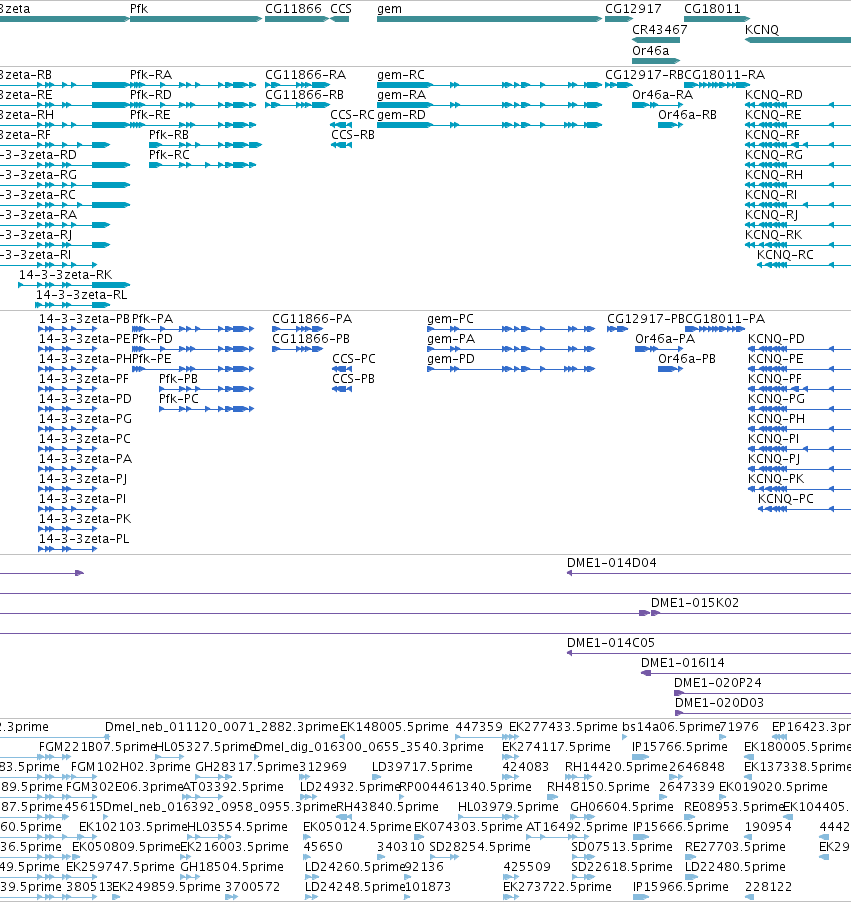
Task: Open cDNA RE27703.5prime
Action: [x=735, y=847]
